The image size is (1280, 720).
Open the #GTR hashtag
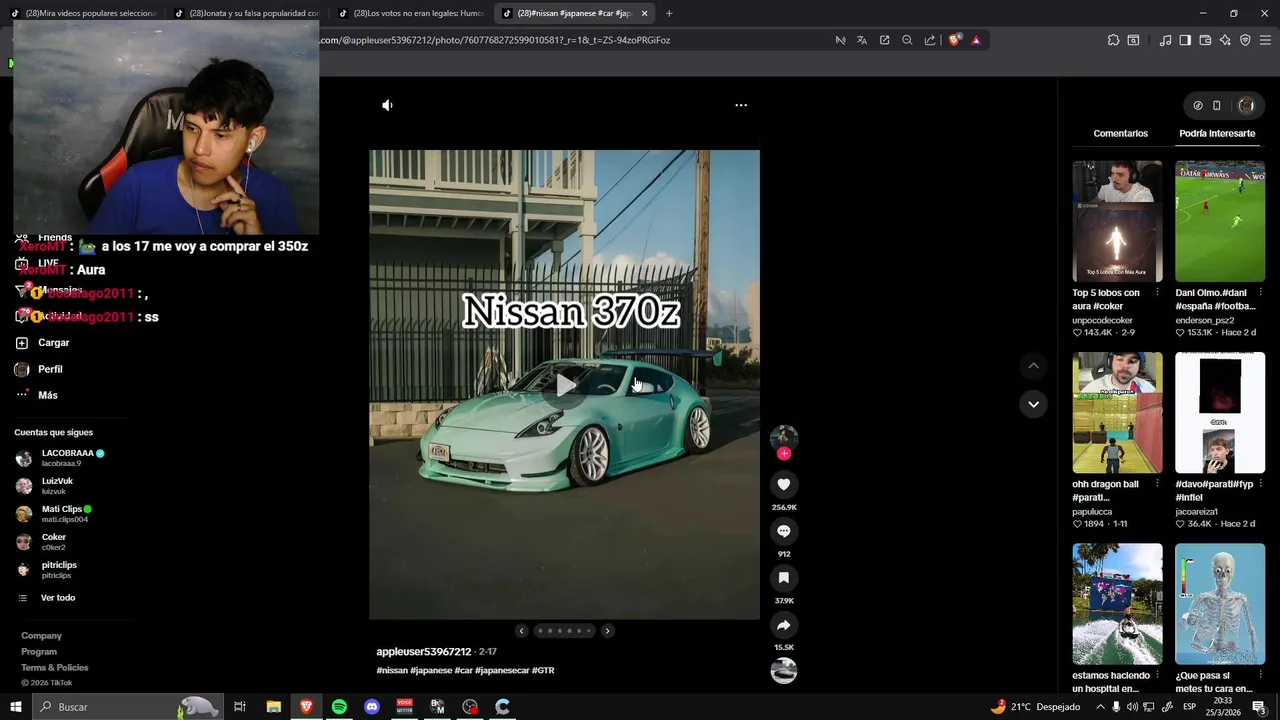point(543,670)
